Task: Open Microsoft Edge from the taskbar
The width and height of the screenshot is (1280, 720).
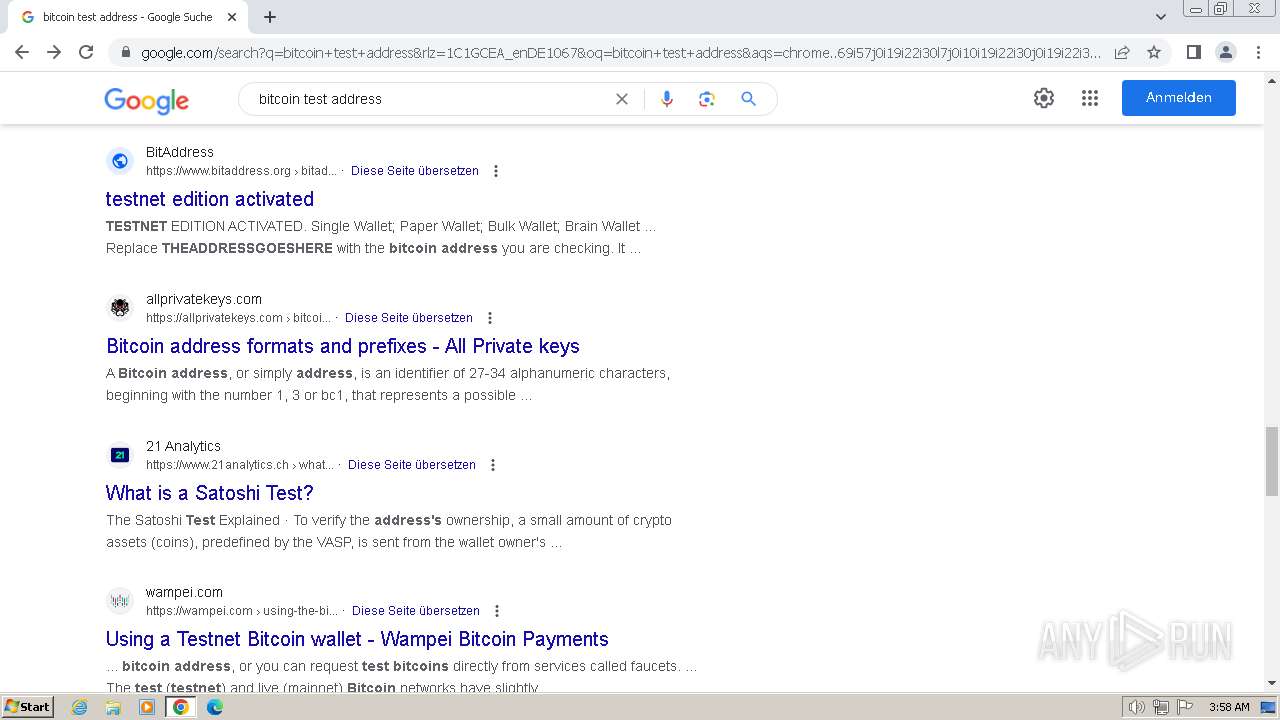Action: coord(215,707)
